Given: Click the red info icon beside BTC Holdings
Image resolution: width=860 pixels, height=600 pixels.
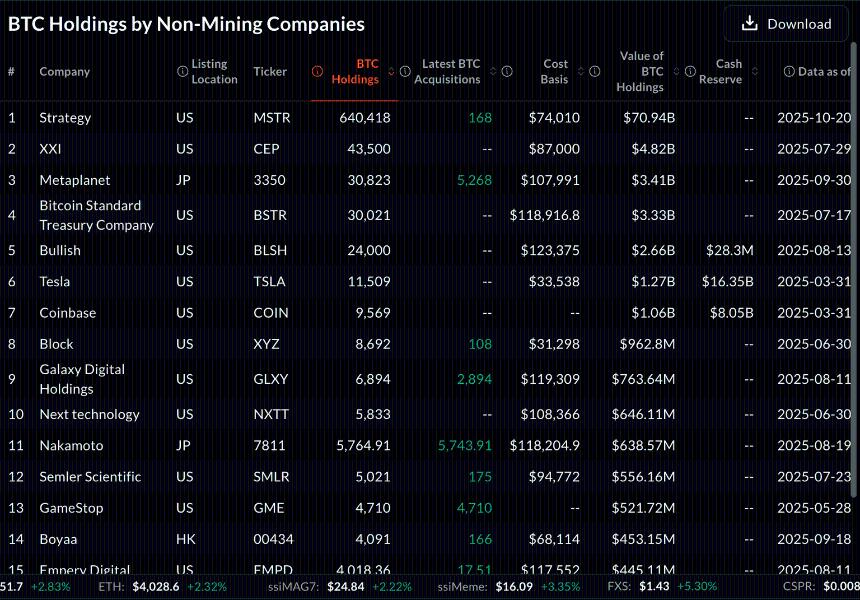Looking at the screenshot, I should coord(317,71).
